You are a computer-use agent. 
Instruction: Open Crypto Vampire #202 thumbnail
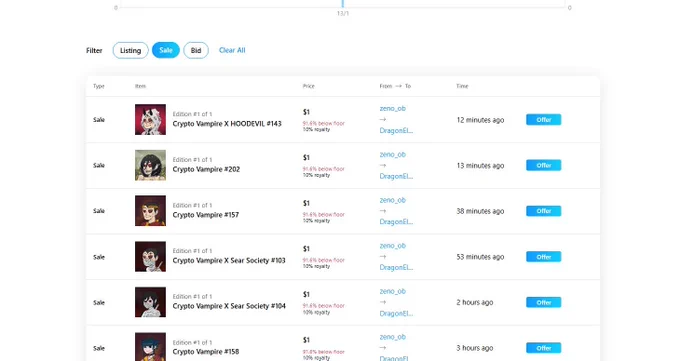click(150, 165)
